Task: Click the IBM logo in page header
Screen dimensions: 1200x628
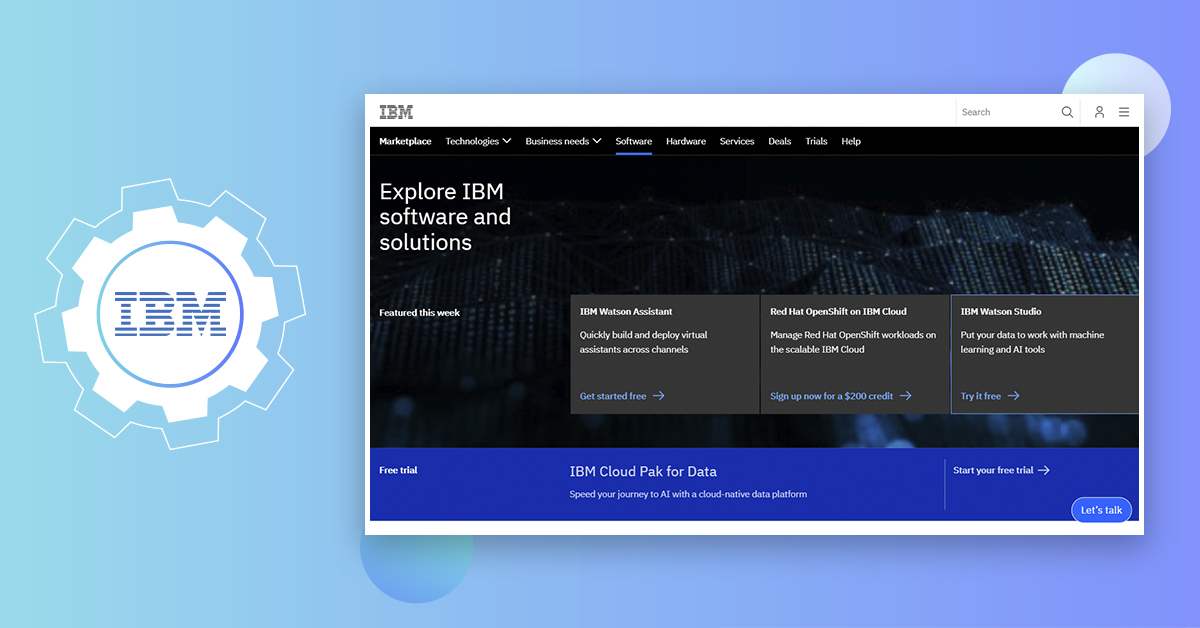Action: coord(396,112)
